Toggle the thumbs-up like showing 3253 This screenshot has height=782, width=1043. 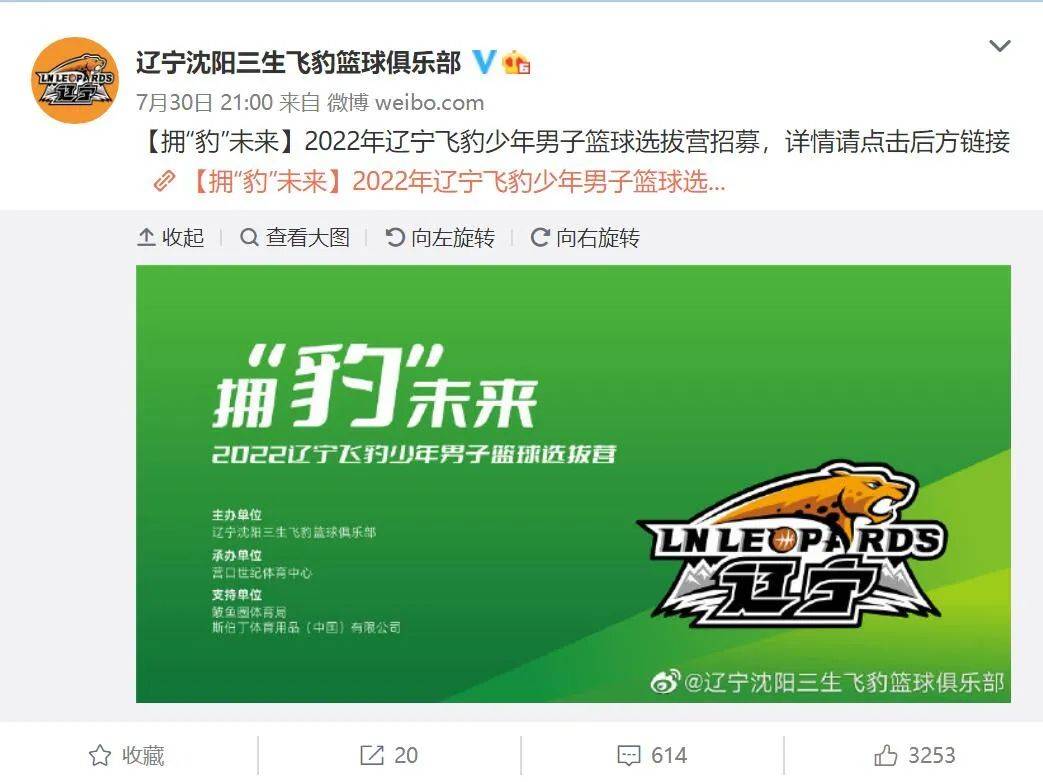pos(915,755)
